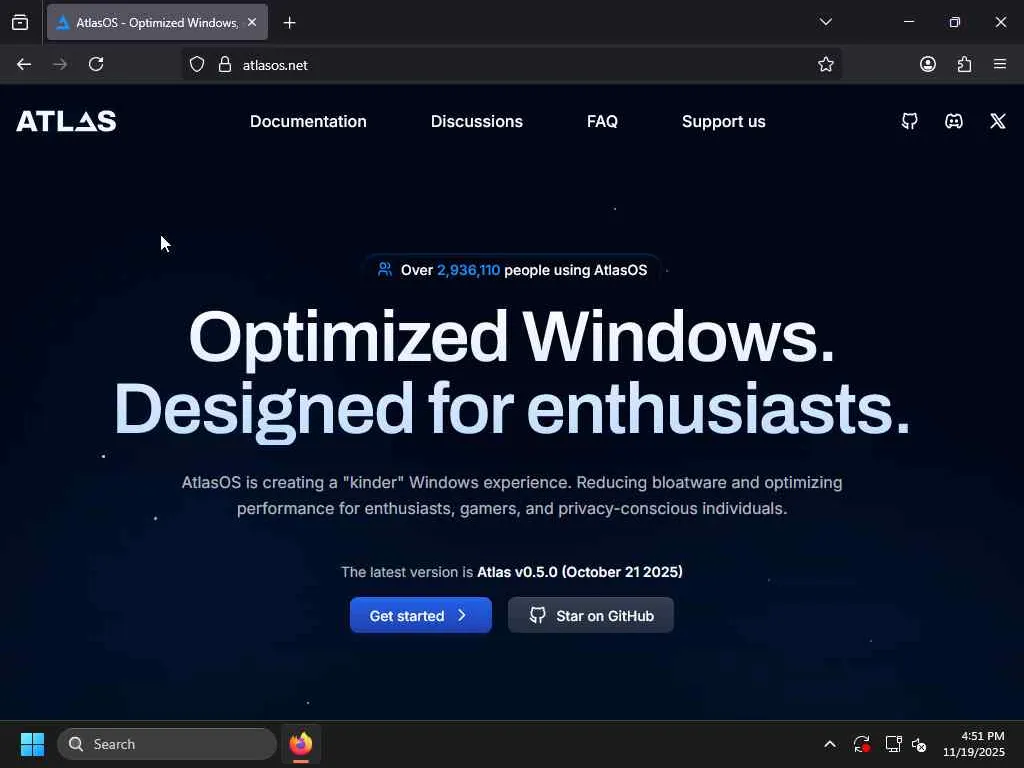Close the AtlasOS tab

tap(252, 22)
